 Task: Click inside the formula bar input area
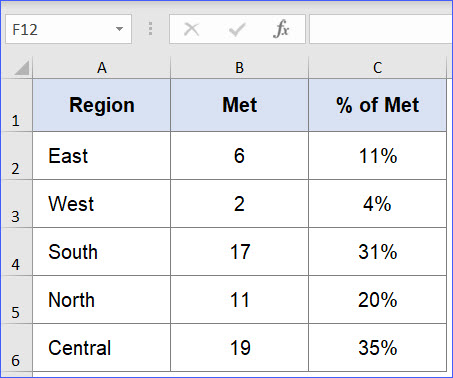tap(381, 29)
